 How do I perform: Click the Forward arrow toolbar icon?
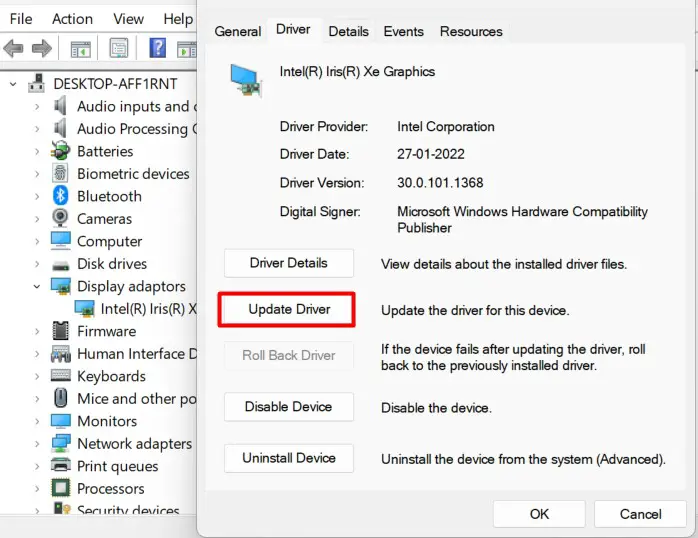[42, 48]
